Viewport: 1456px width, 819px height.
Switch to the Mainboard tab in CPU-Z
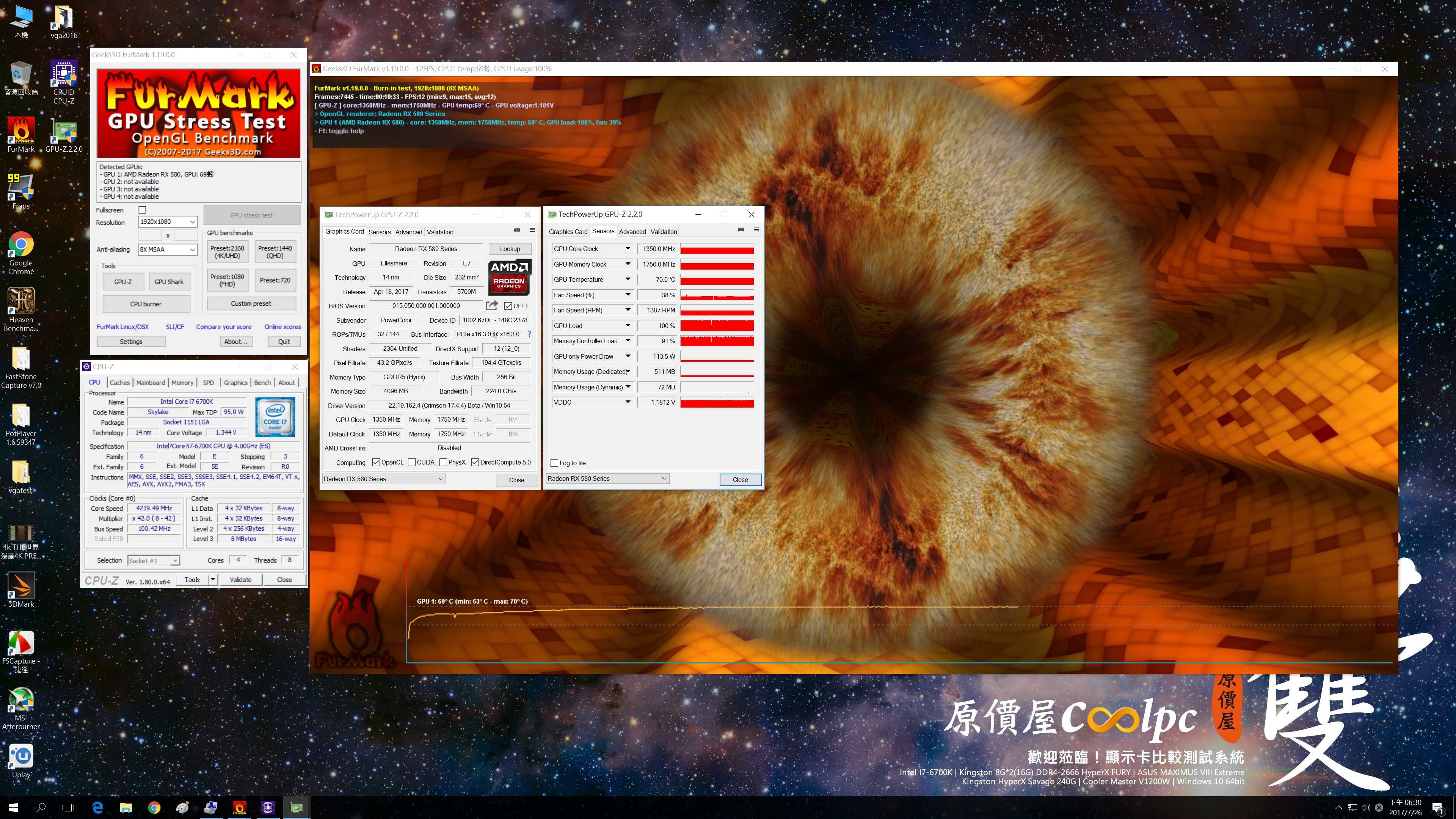pos(151,383)
